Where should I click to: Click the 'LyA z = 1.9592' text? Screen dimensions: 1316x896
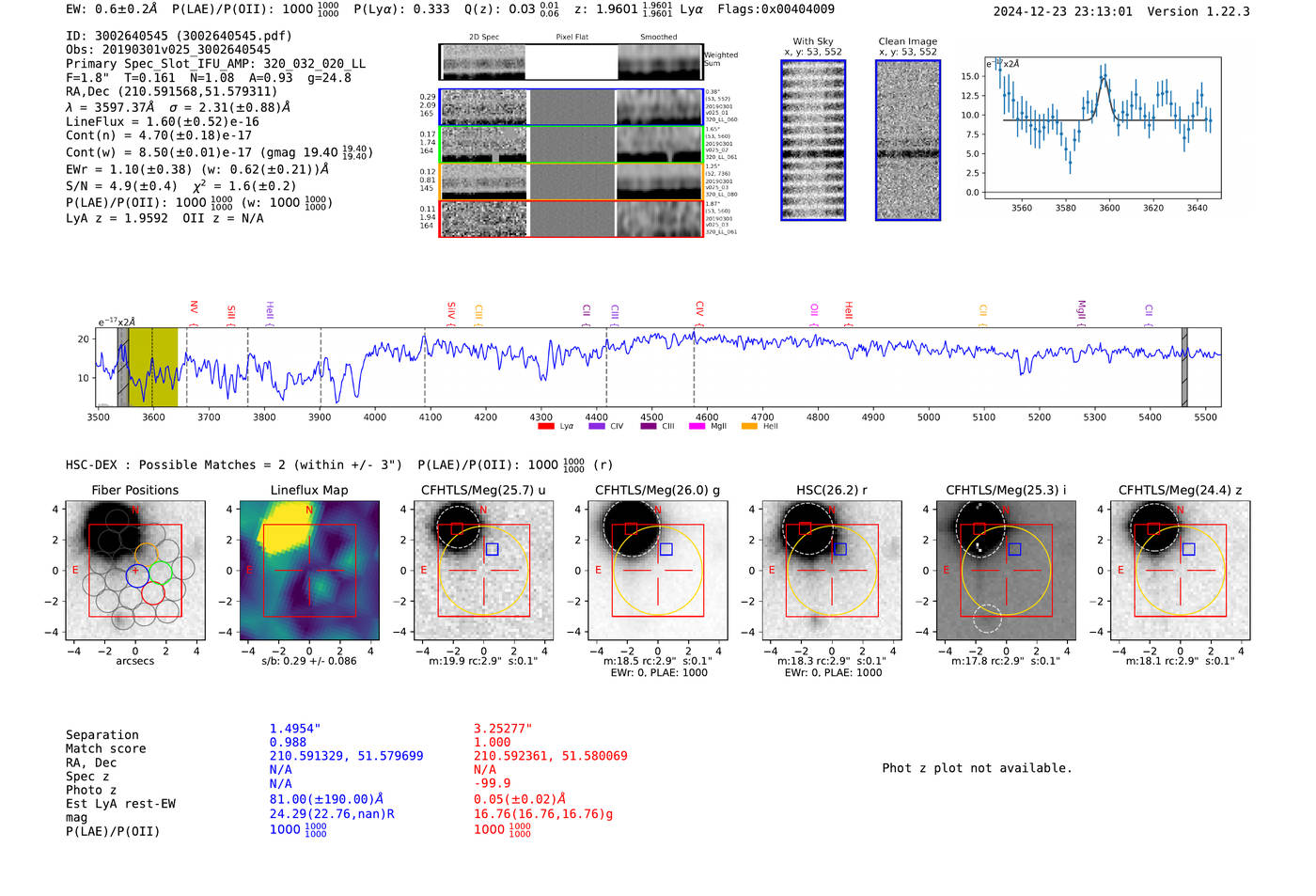pyautogui.click(x=117, y=218)
